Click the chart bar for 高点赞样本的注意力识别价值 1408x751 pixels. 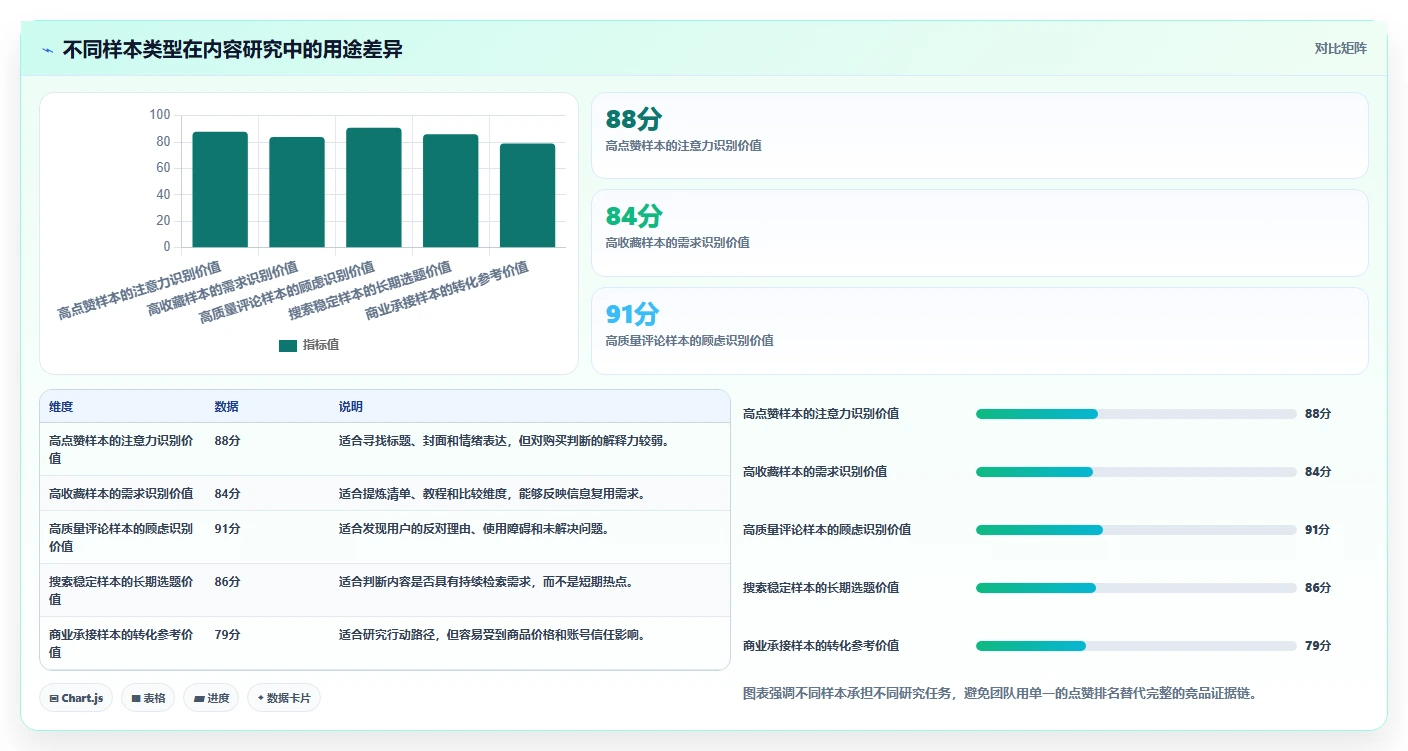[x=220, y=189]
